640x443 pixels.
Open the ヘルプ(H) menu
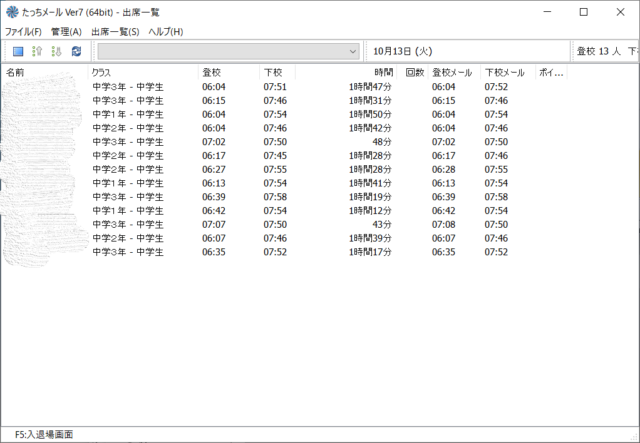(x=166, y=32)
